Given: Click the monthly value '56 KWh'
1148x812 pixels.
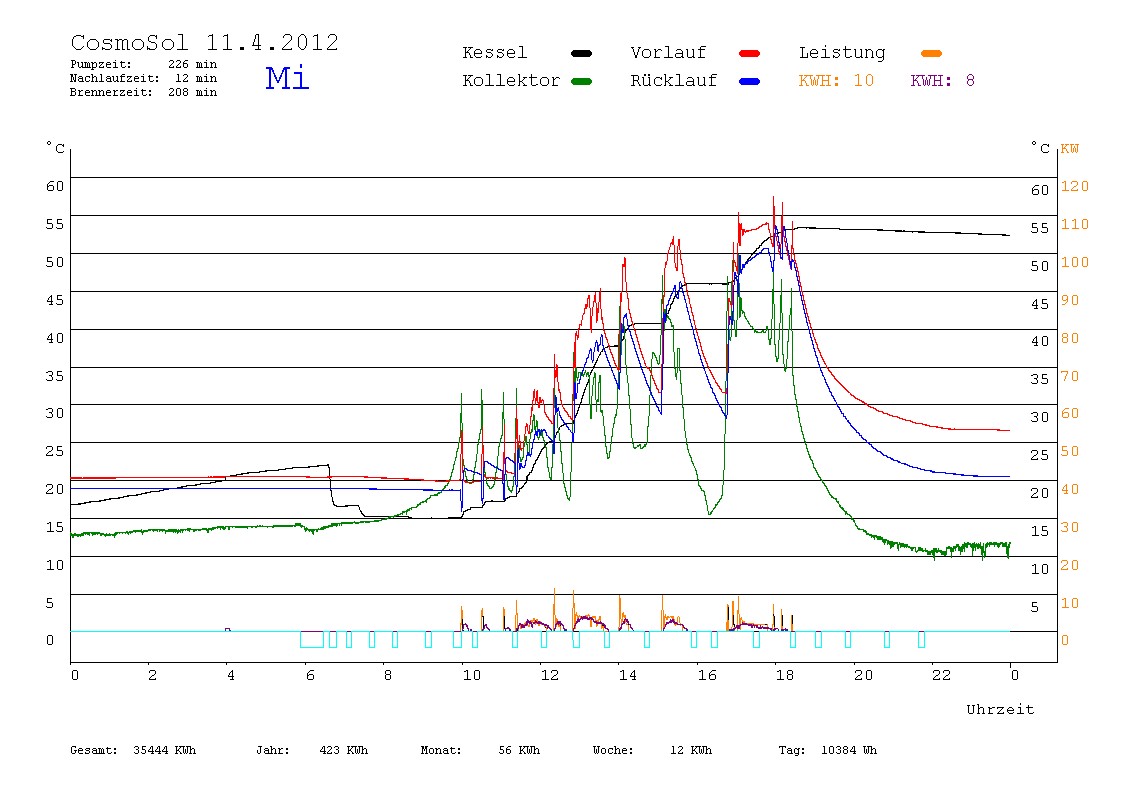Looking at the screenshot, I should pos(519,750).
